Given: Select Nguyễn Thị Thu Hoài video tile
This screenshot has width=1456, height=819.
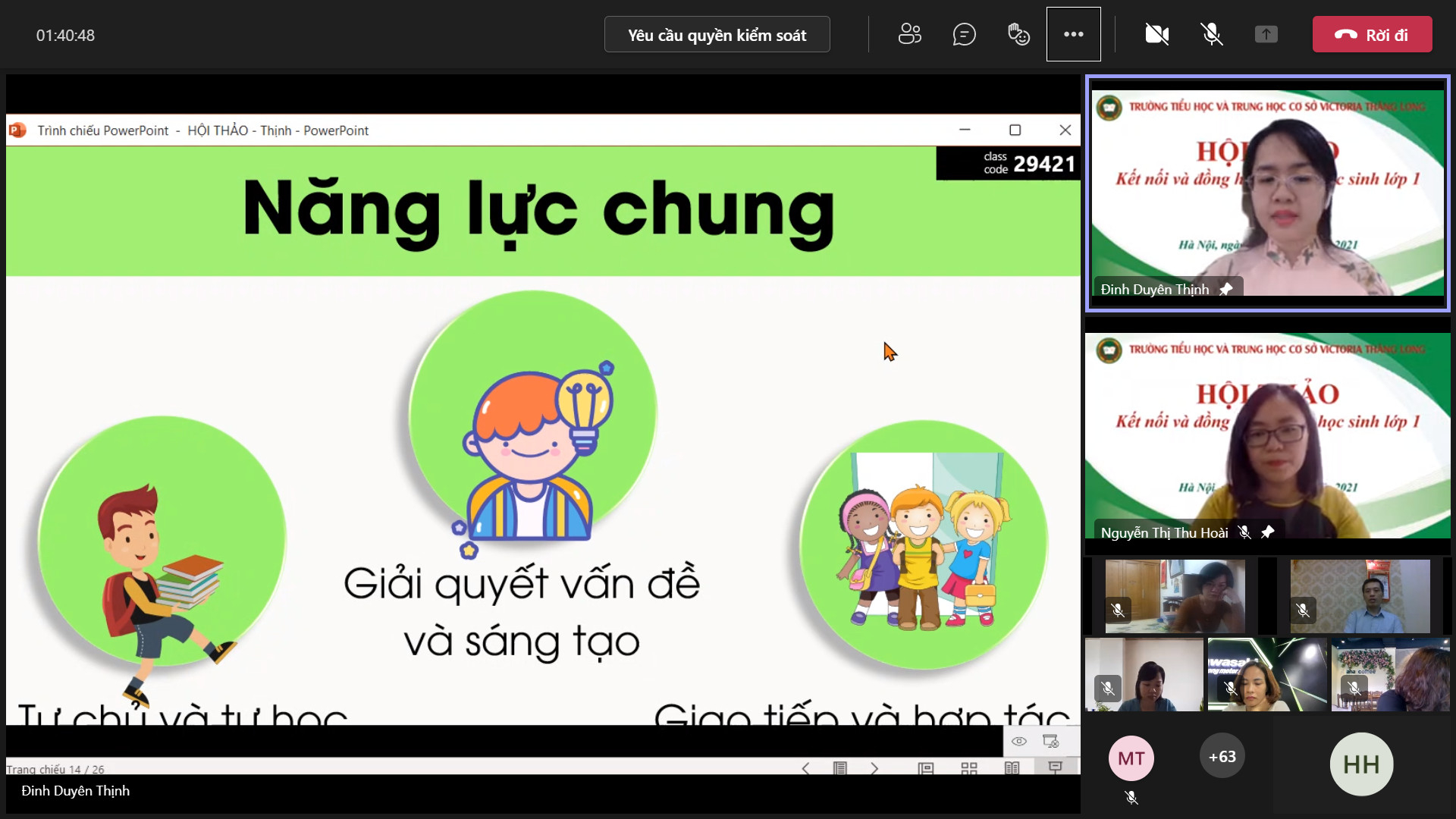Looking at the screenshot, I should [1267, 436].
